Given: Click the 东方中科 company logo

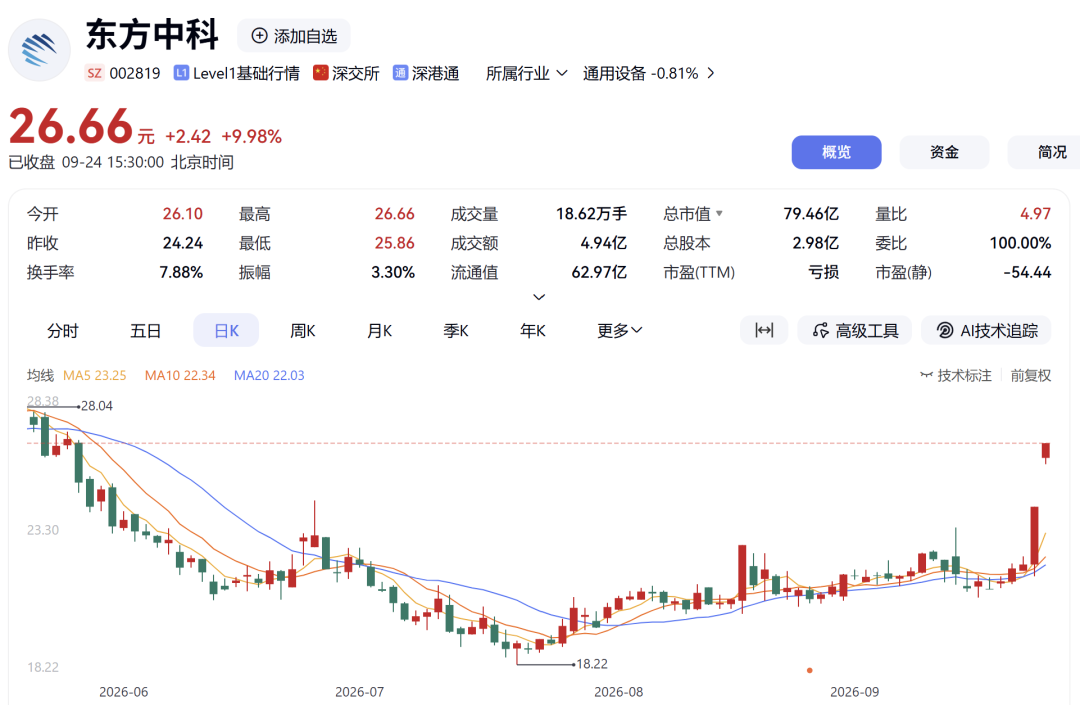Looking at the screenshot, I should [39, 50].
